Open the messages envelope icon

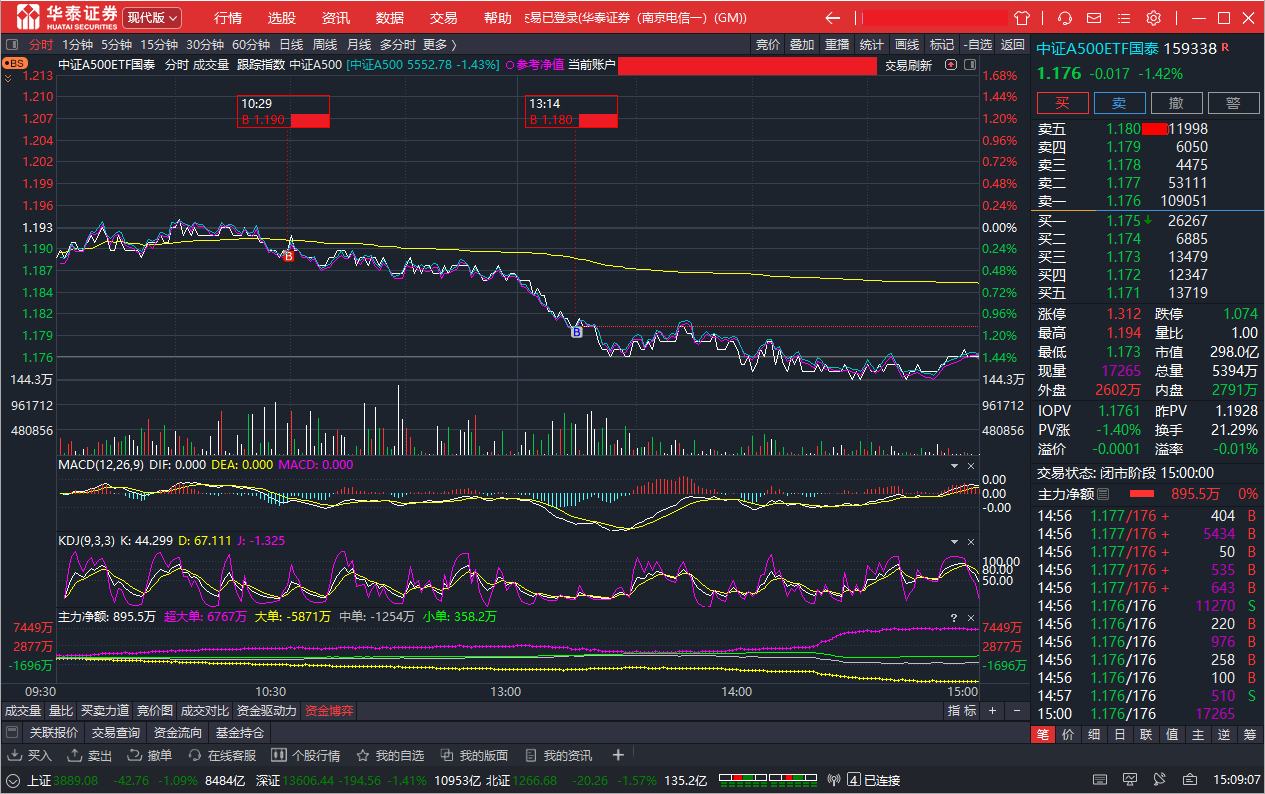pyautogui.click(x=1094, y=18)
